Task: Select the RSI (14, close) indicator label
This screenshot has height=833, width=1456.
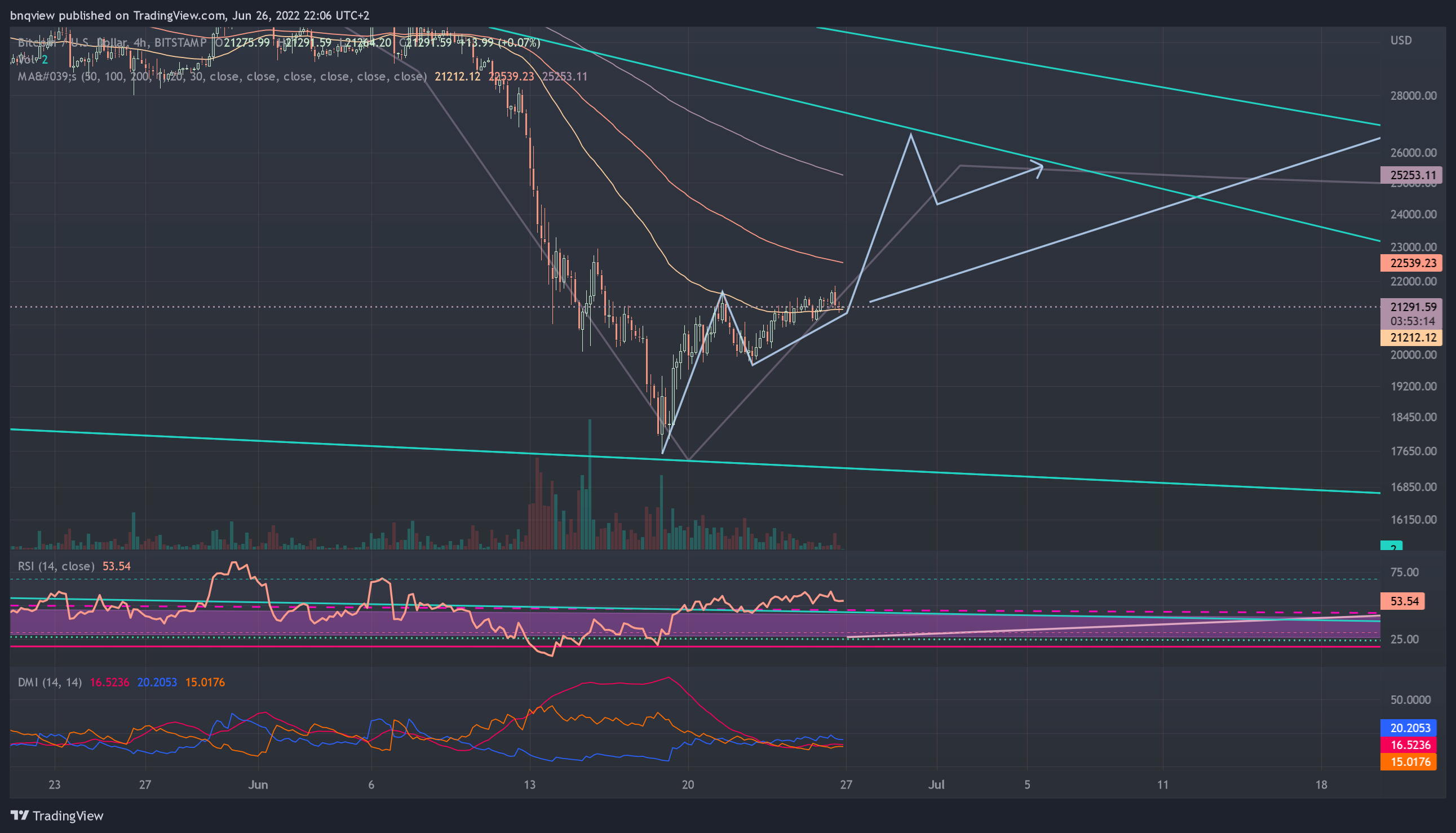Action: [x=56, y=566]
